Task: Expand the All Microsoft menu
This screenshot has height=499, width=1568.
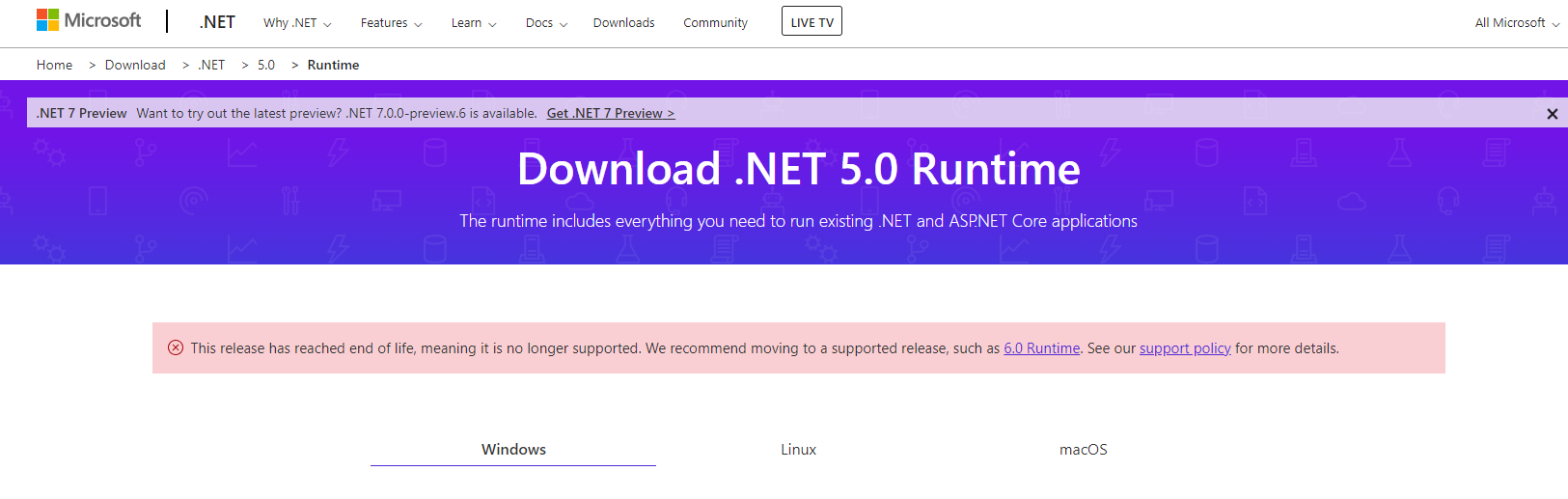Action: click(1517, 23)
